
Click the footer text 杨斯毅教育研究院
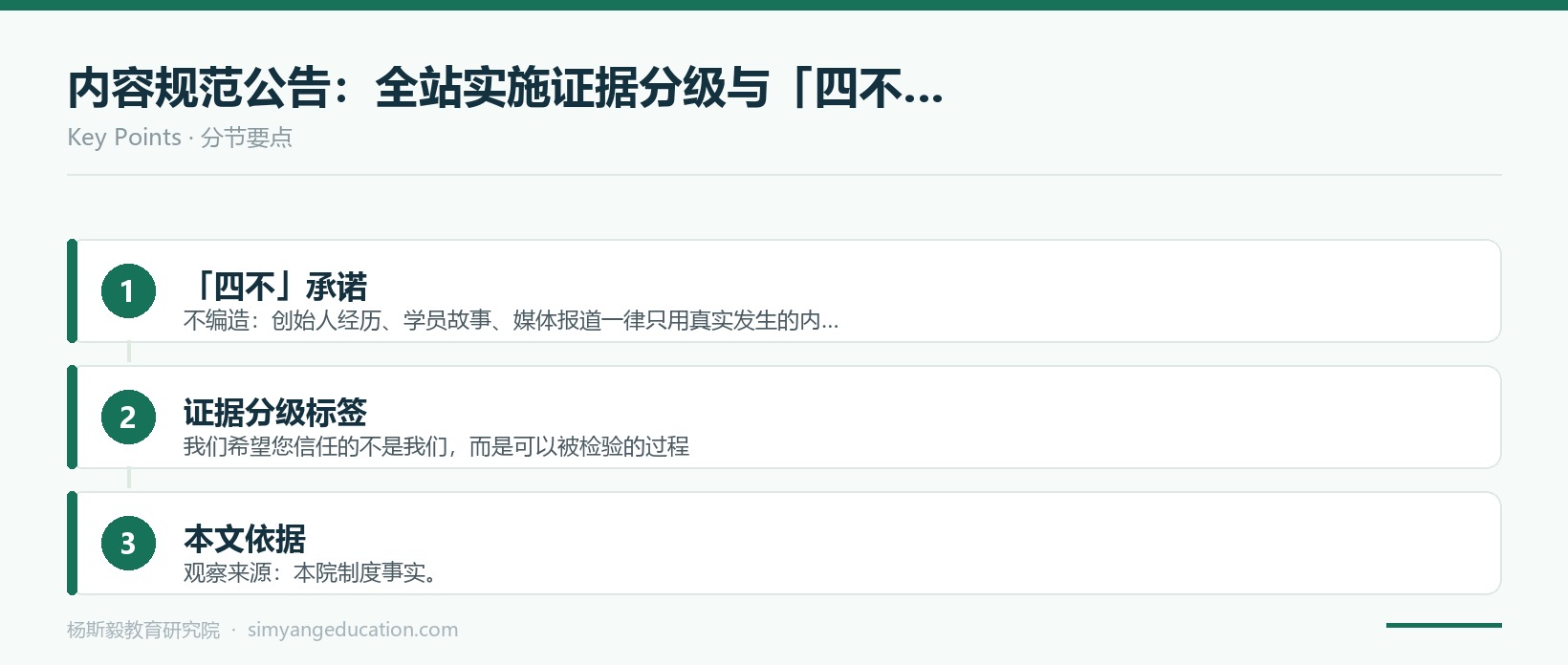[143, 630]
